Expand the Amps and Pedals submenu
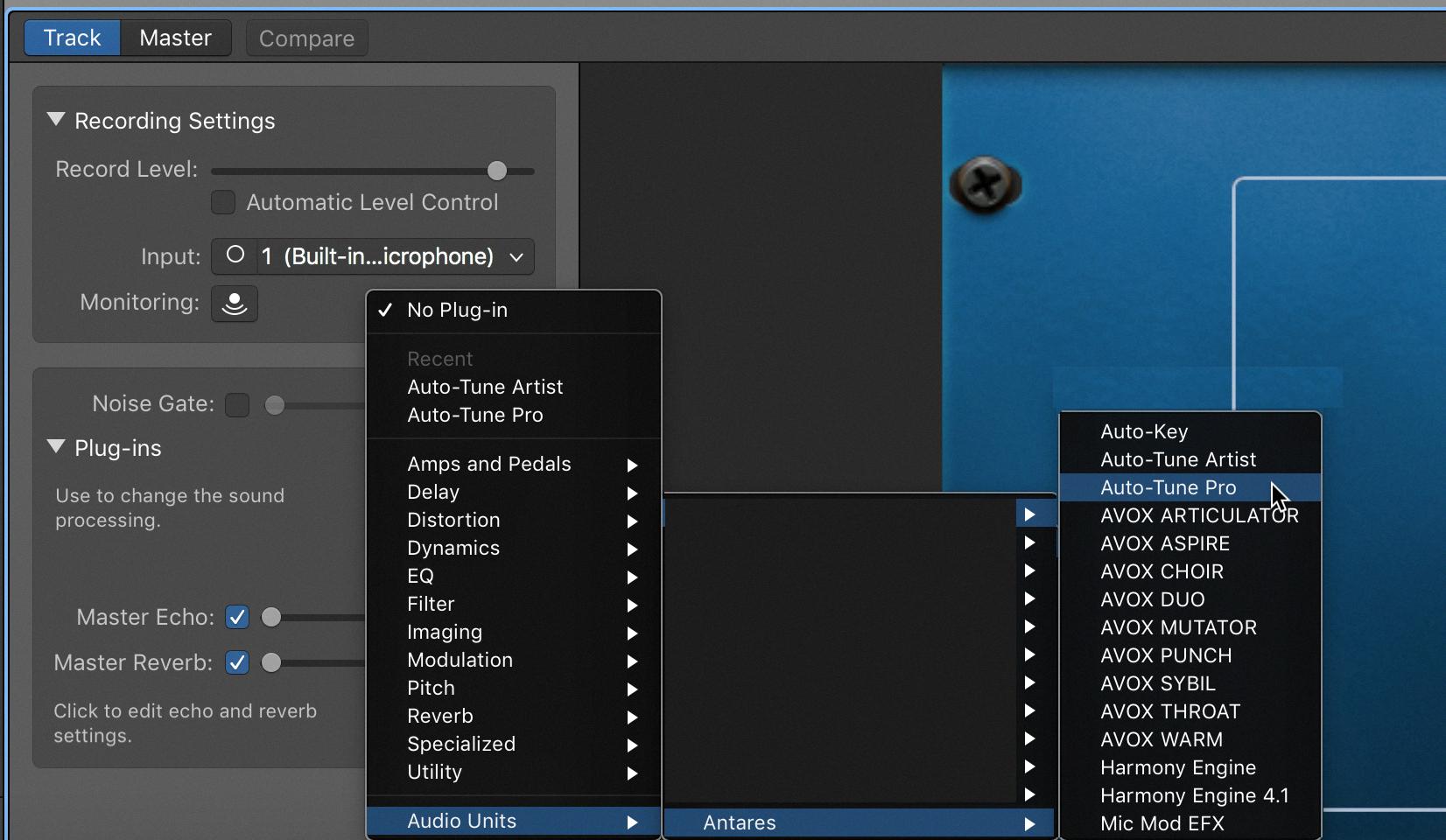Image resolution: width=1446 pixels, height=840 pixels. click(x=514, y=464)
